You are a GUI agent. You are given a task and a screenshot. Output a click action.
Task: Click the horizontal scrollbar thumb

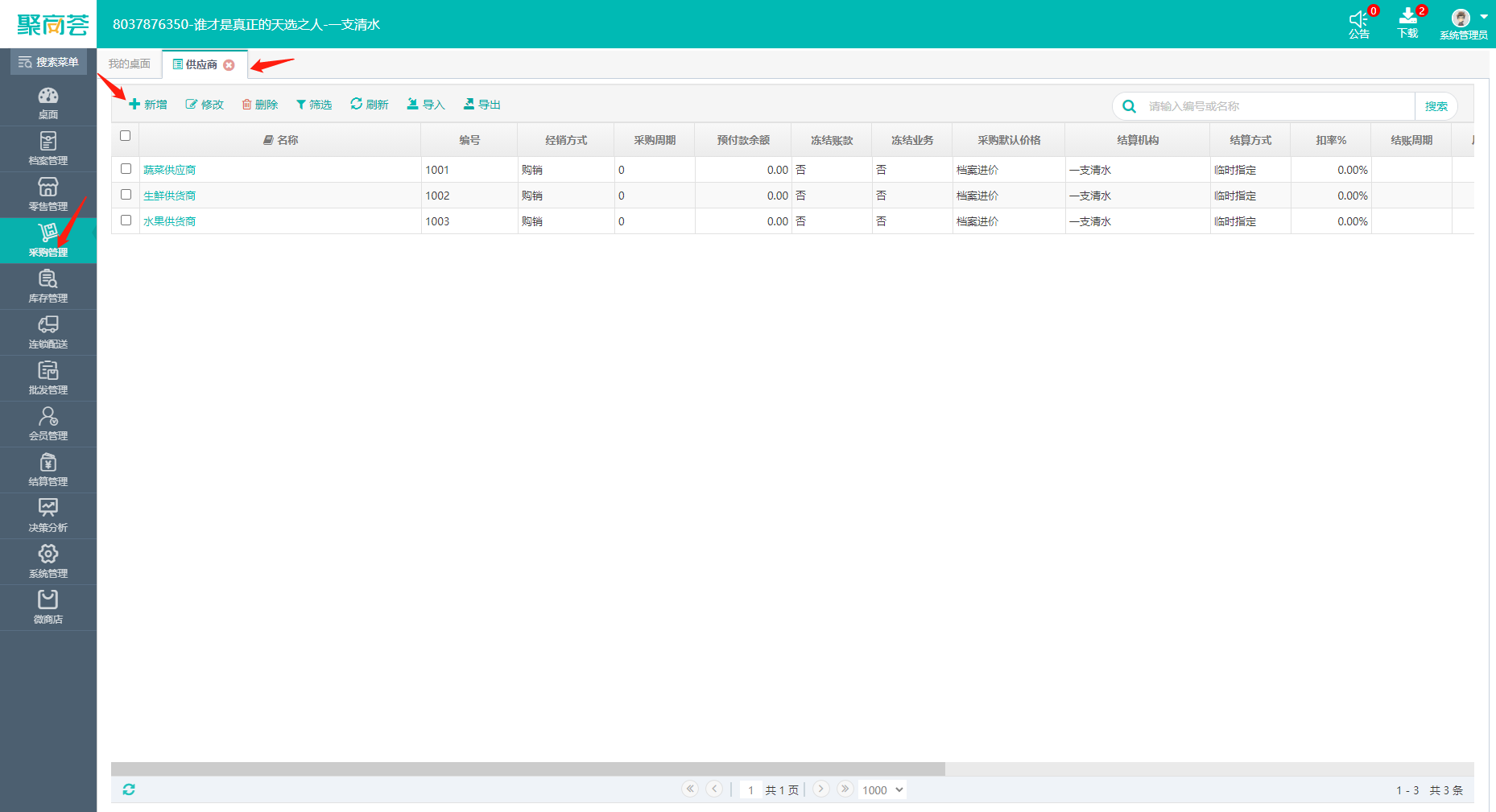click(527, 769)
